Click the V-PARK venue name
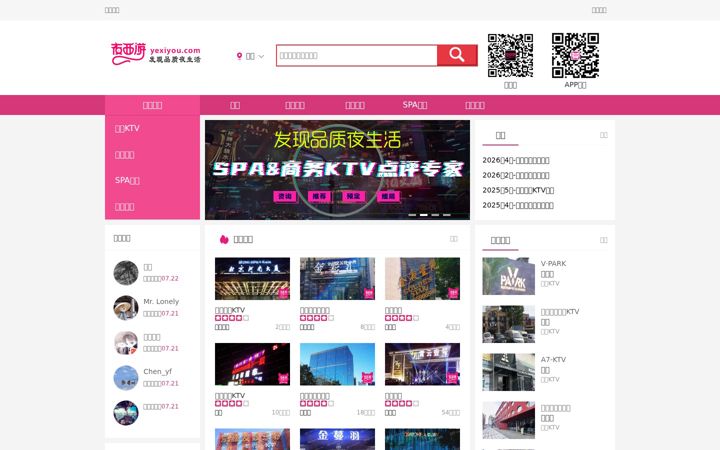Viewport: 720px width, 450px height. (x=553, y=264)
